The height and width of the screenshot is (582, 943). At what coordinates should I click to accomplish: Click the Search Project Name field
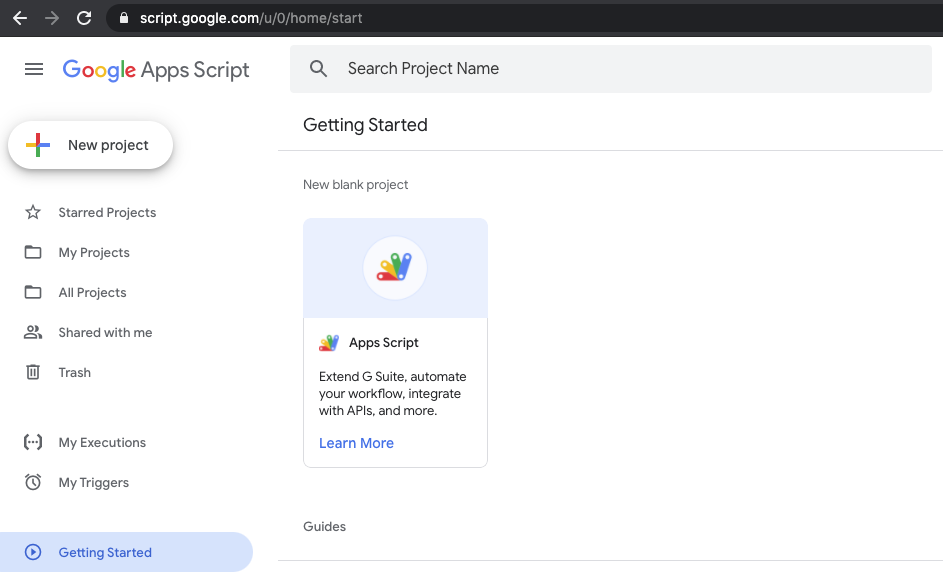[610, 69]
